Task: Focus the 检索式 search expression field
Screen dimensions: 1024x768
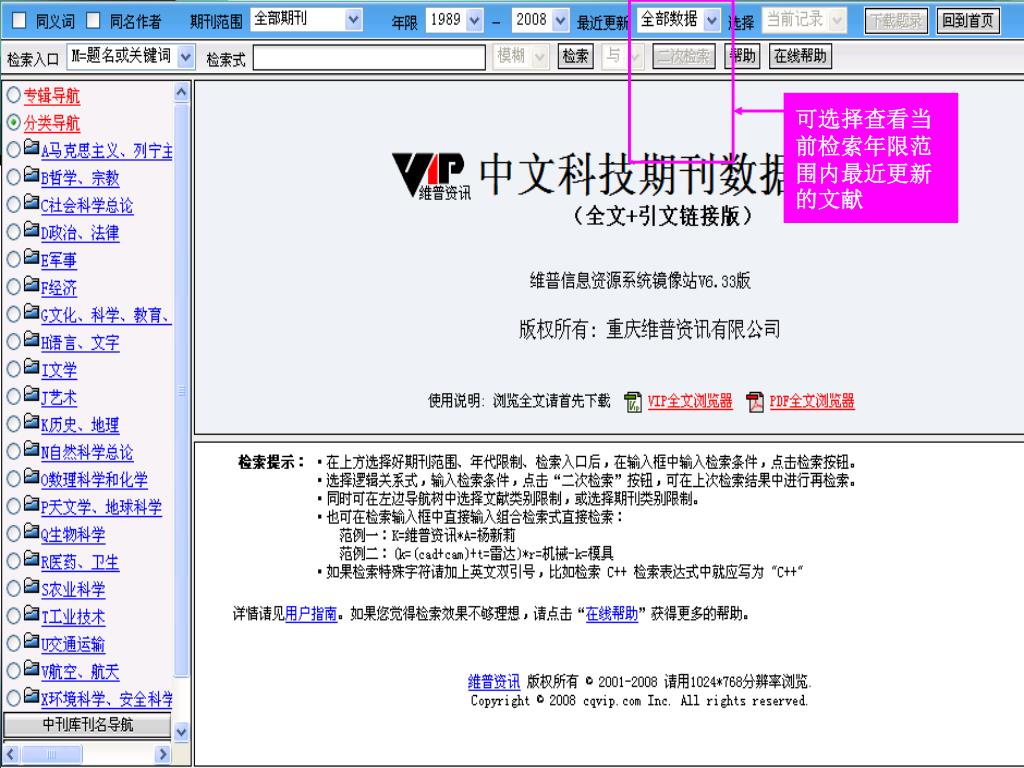Action: (x=369, y=57)
